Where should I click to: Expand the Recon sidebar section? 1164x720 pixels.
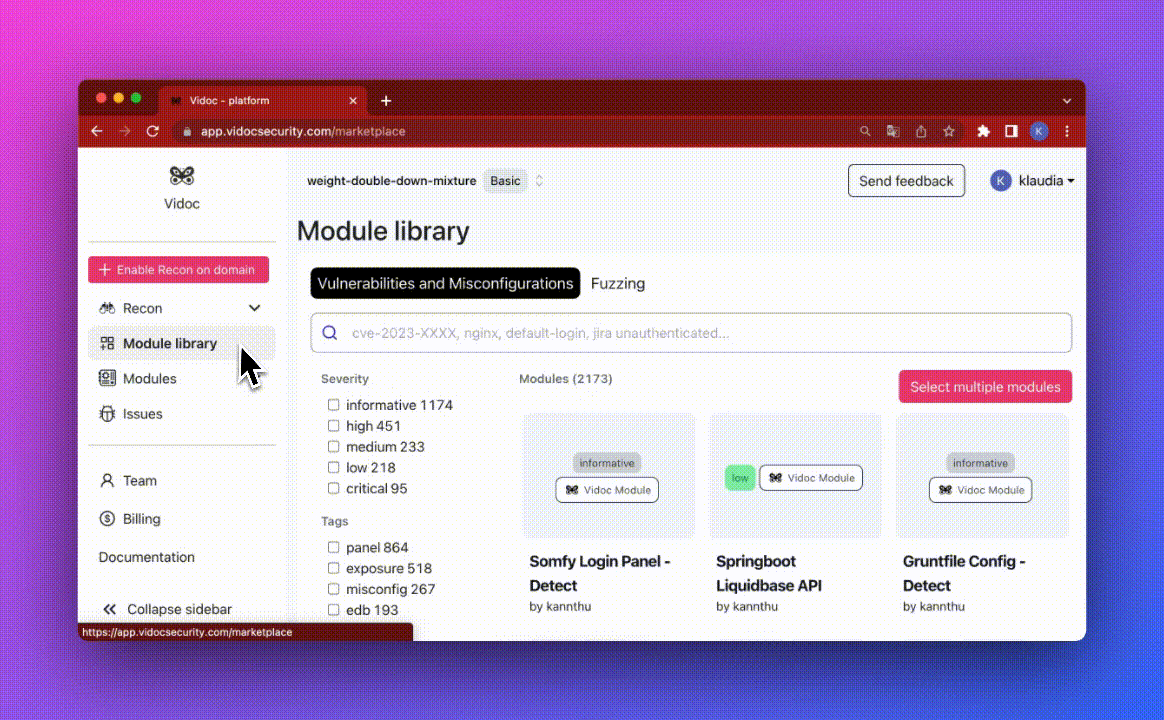point(254,308)
